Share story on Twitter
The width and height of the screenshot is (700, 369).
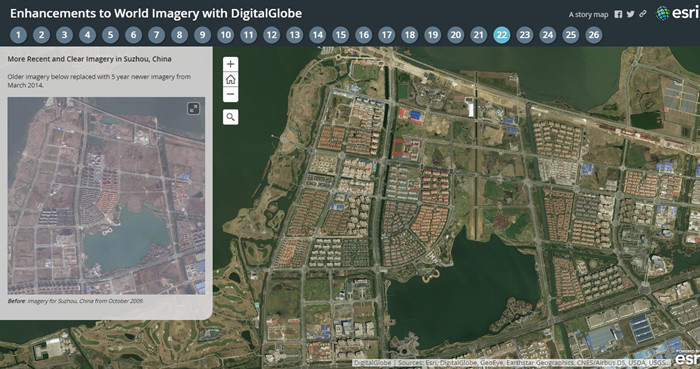click(x=630, y=14)
